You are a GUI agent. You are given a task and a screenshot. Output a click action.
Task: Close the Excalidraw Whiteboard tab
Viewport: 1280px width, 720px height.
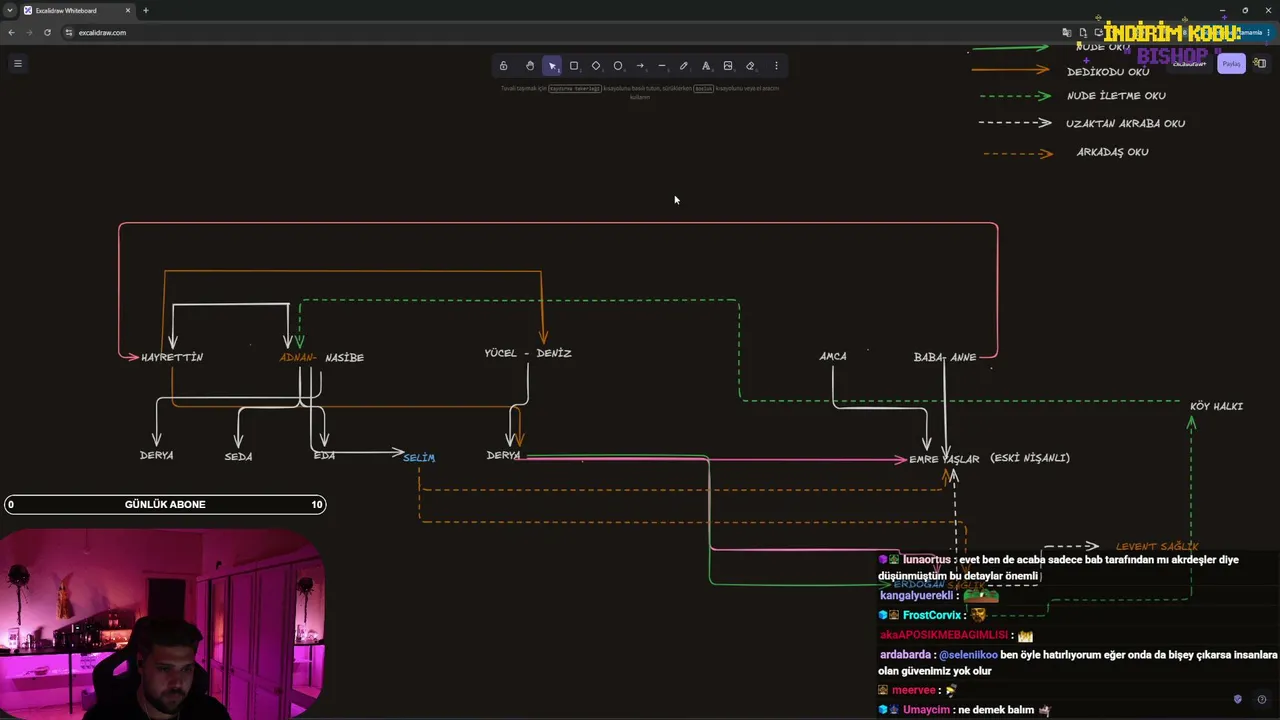128,11
